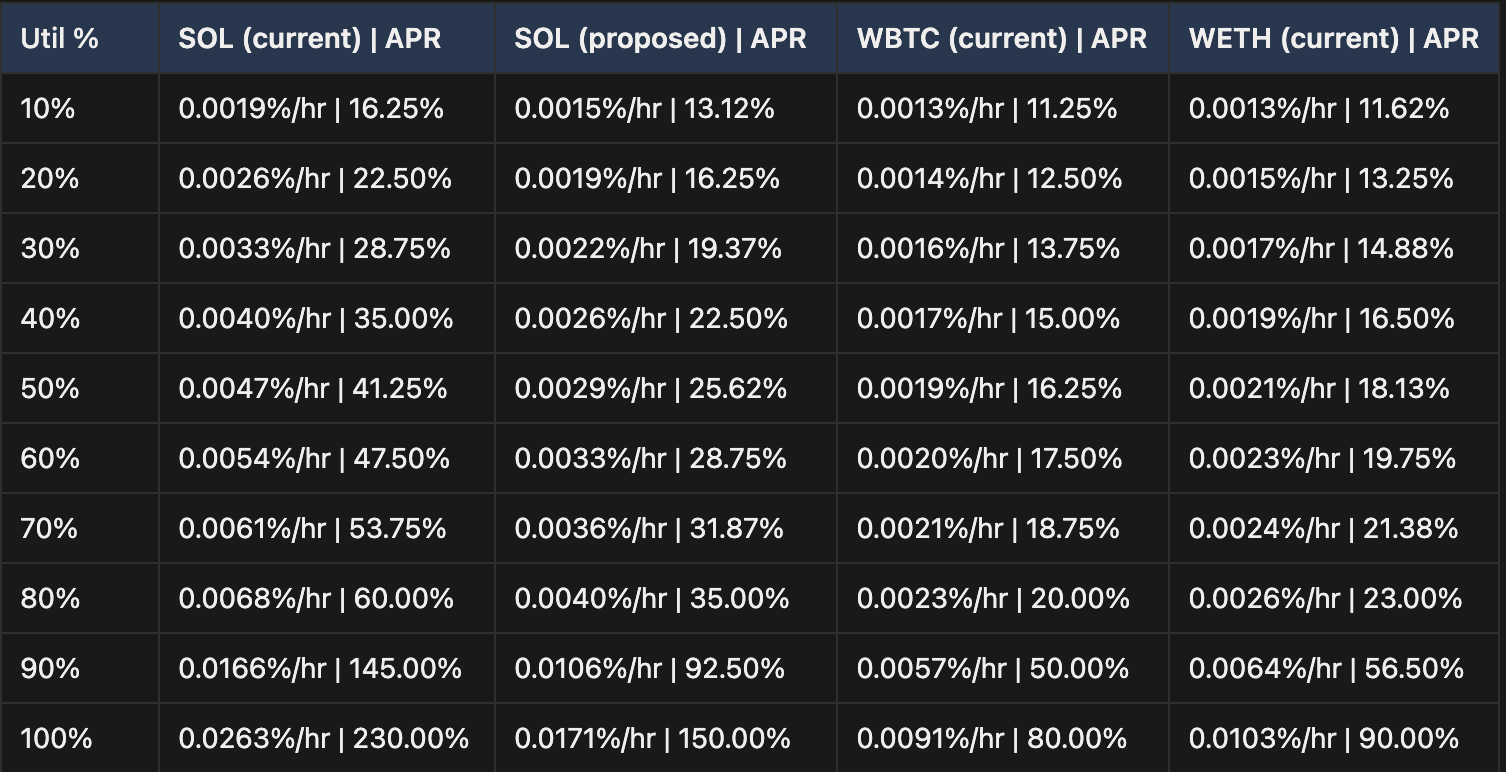Click the 0.0036%/hr | 31.87% cell
This screenshot has height=772, width=1506.
coord(649,528)
